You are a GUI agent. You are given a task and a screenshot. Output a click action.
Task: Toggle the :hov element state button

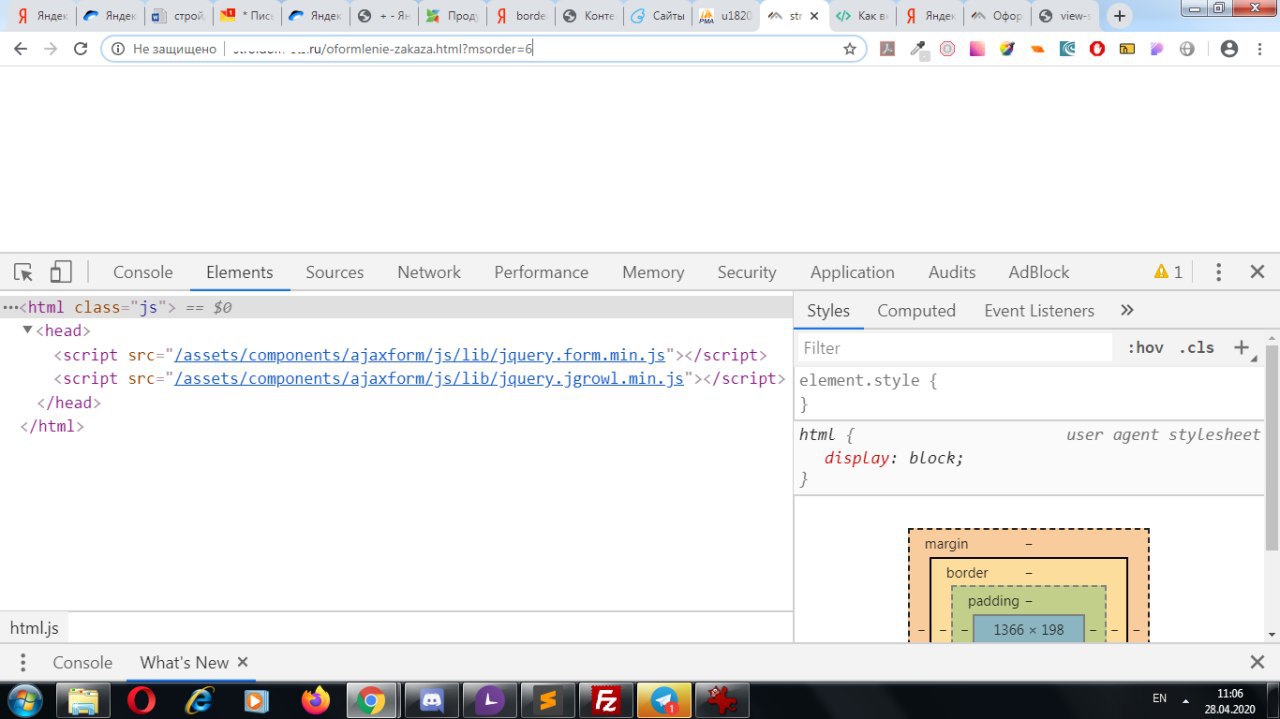click(1145, 348)
